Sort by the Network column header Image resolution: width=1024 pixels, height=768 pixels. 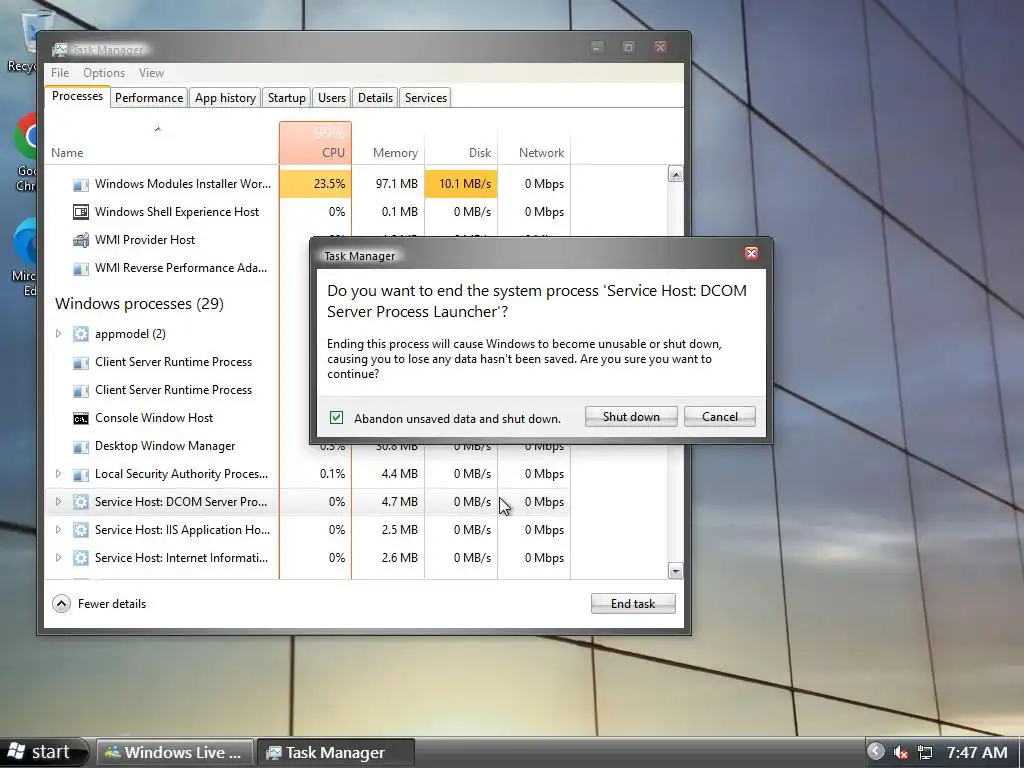coord(535,143)
